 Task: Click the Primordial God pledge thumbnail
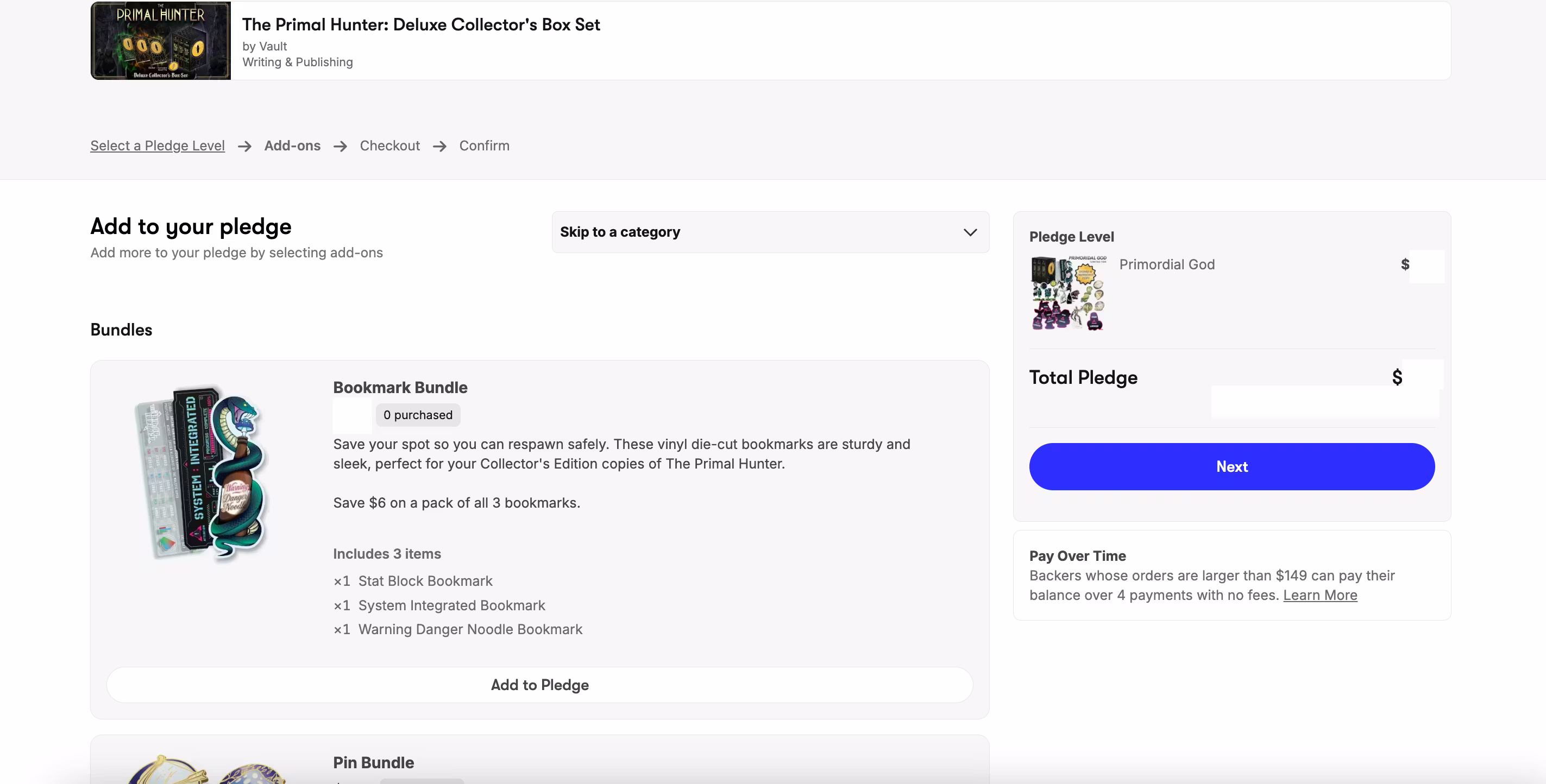[1069, 293]
